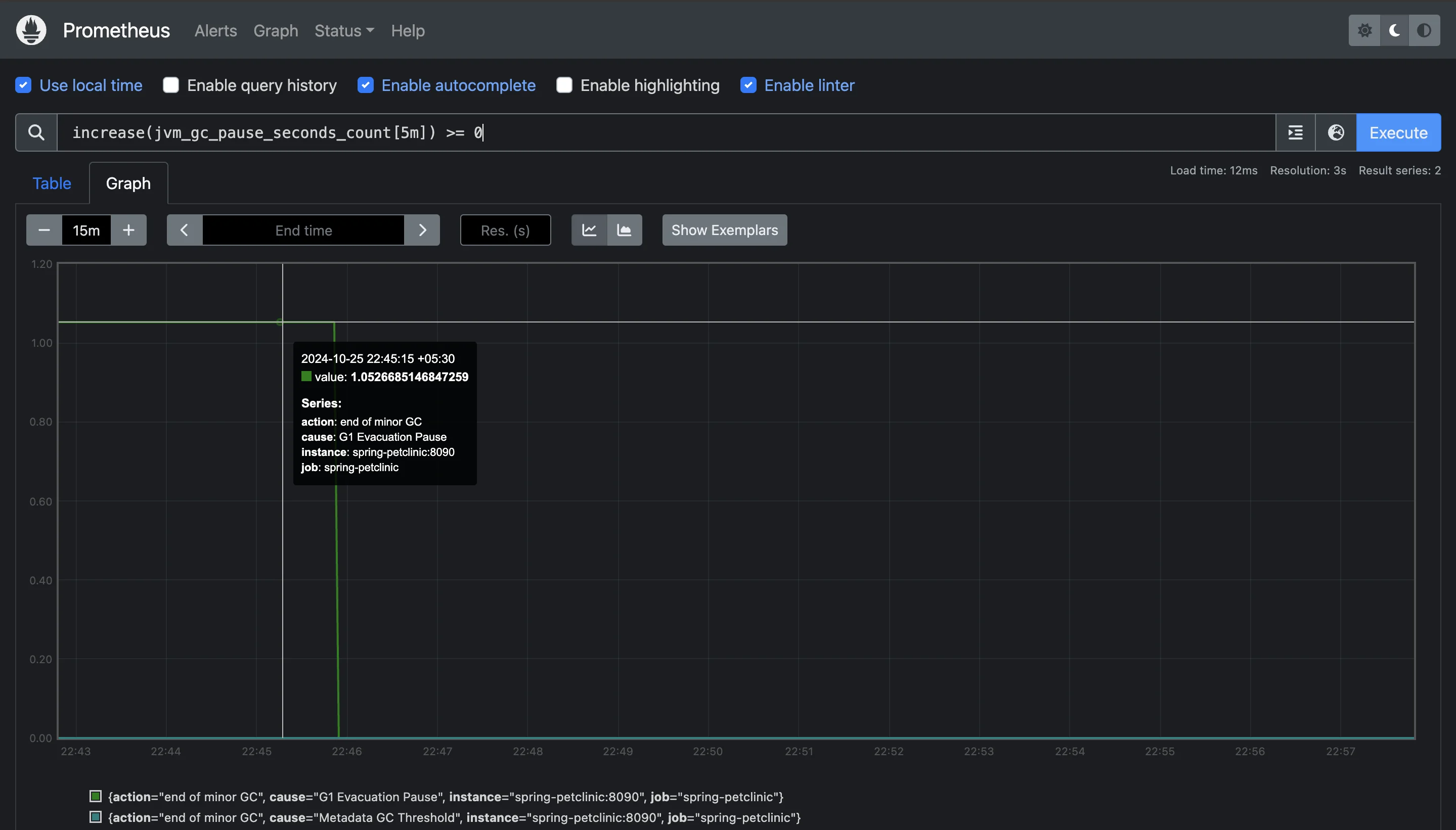The width and height of the screenshot is (1456, 830).
Task: Click the search magnifier icon beside query
Action: [36, 132]
